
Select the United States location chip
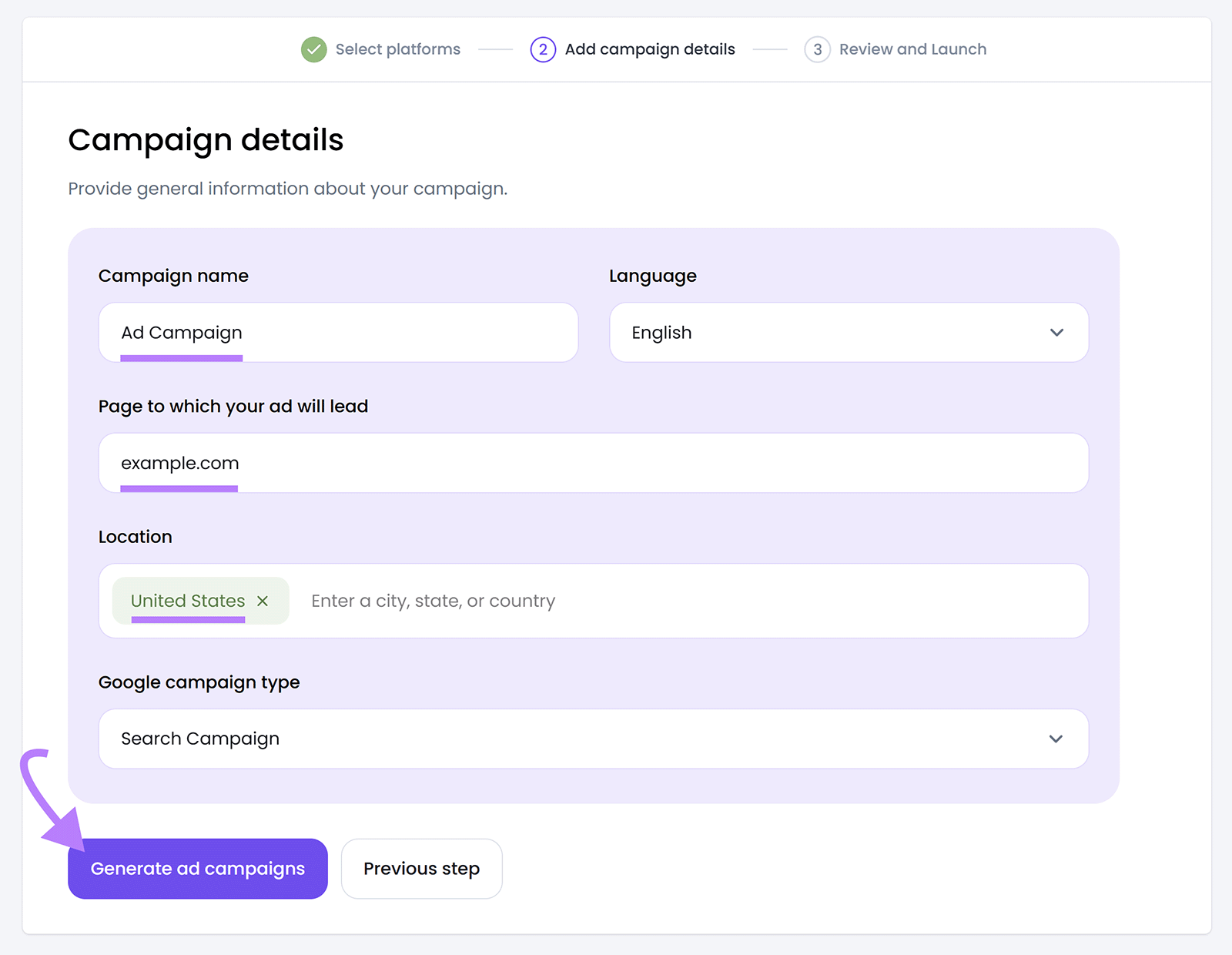pos(187,601)
